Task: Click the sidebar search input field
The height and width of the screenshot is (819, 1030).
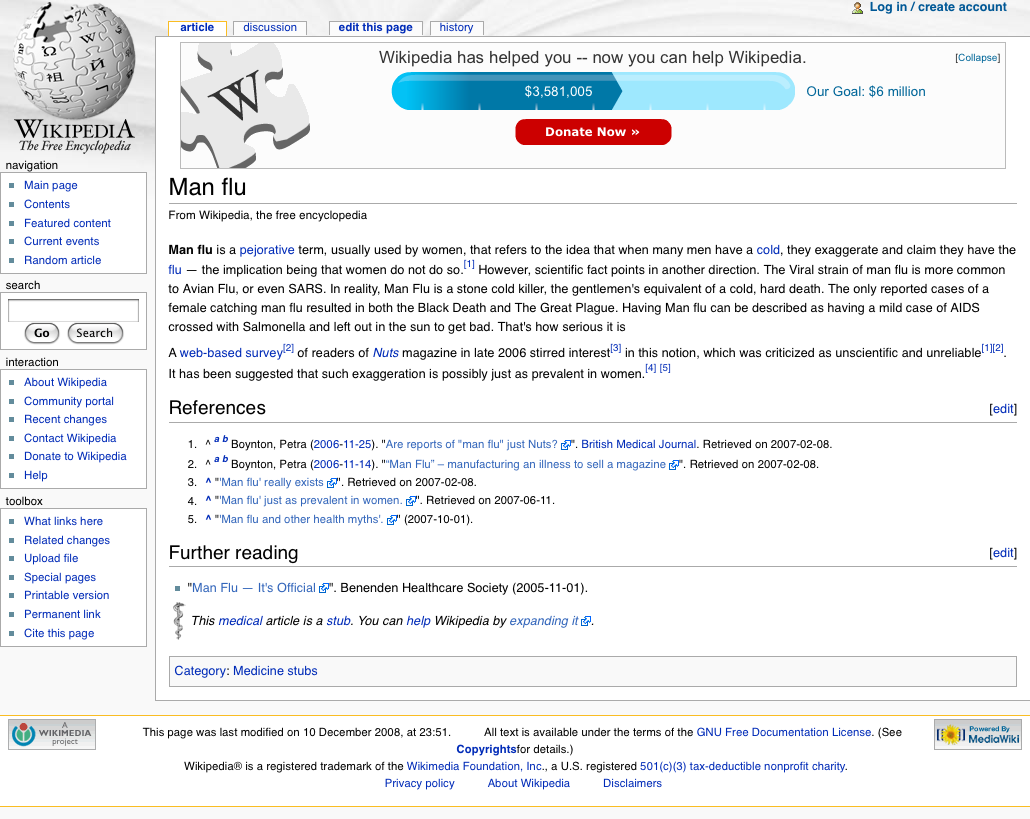Action: point(73,311)
